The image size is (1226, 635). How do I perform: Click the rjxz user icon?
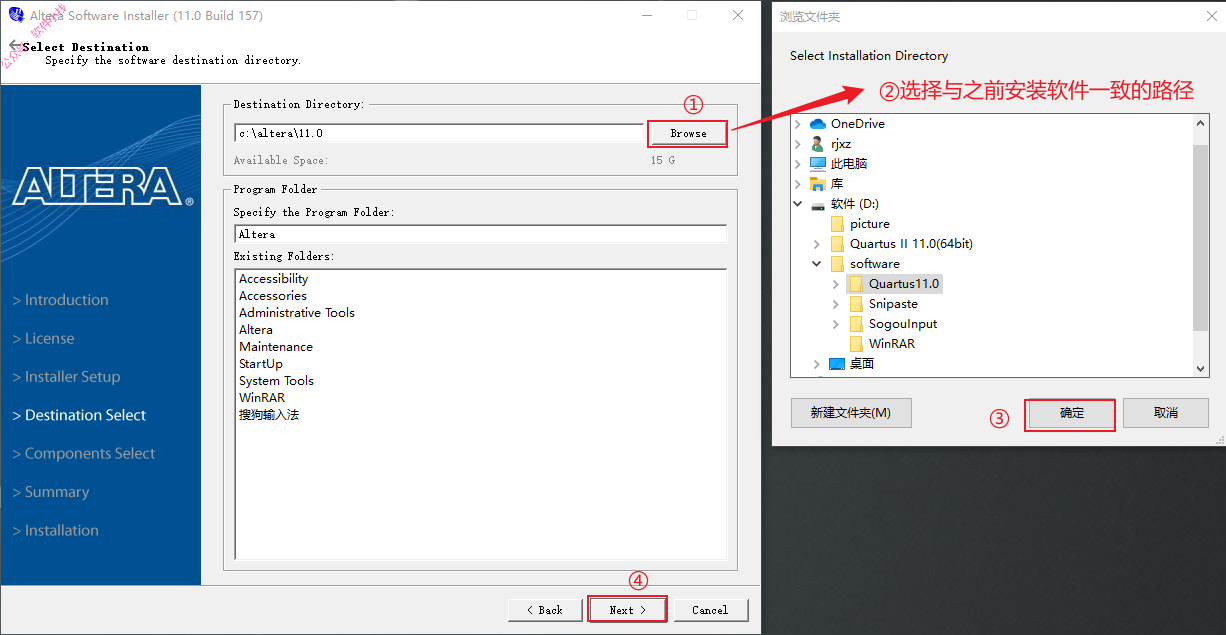(x=818, y=144)
